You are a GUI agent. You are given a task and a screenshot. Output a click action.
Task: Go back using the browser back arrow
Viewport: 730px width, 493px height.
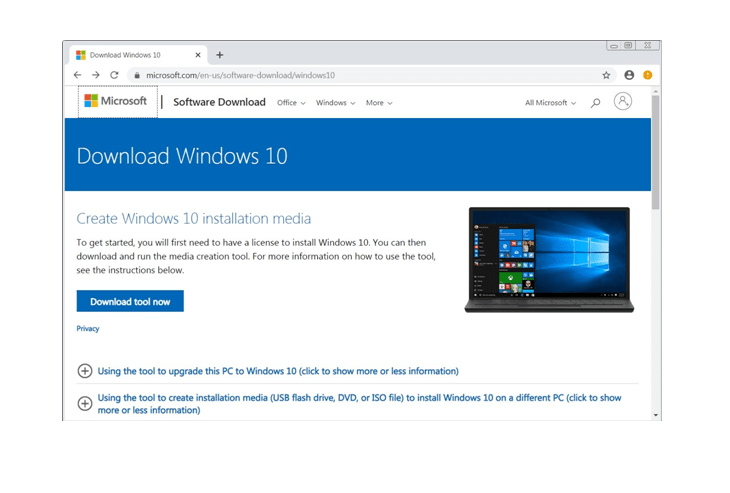[x=78, y=75]
